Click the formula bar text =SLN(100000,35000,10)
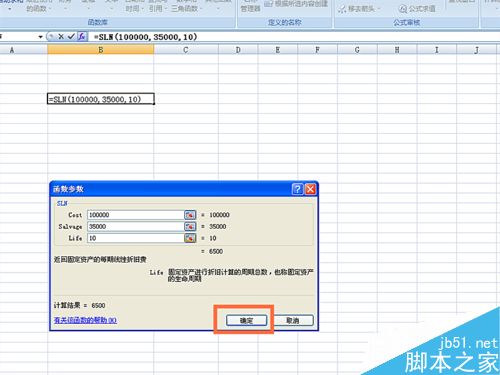The width and height of the screenshot is (500, 375). coord(145,37)
